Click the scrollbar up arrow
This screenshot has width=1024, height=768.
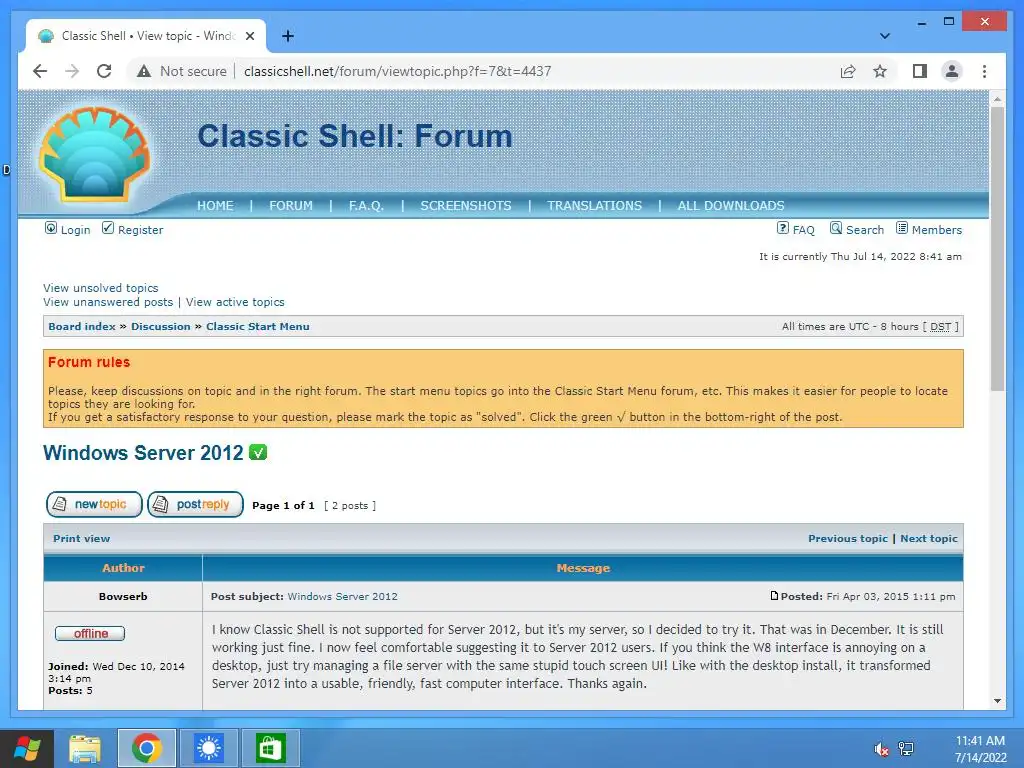point(997,99)
